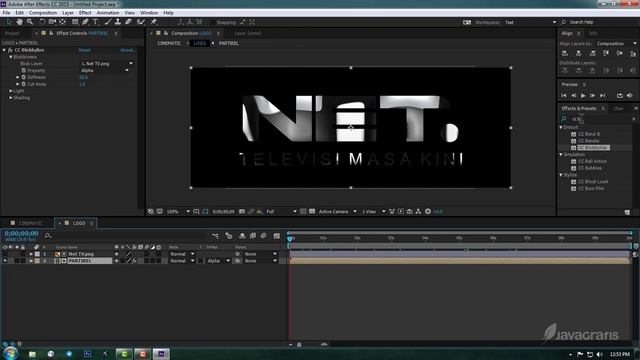Open the Animation menu
Viewport: 640px width, 360px height.
pos(108,13)
